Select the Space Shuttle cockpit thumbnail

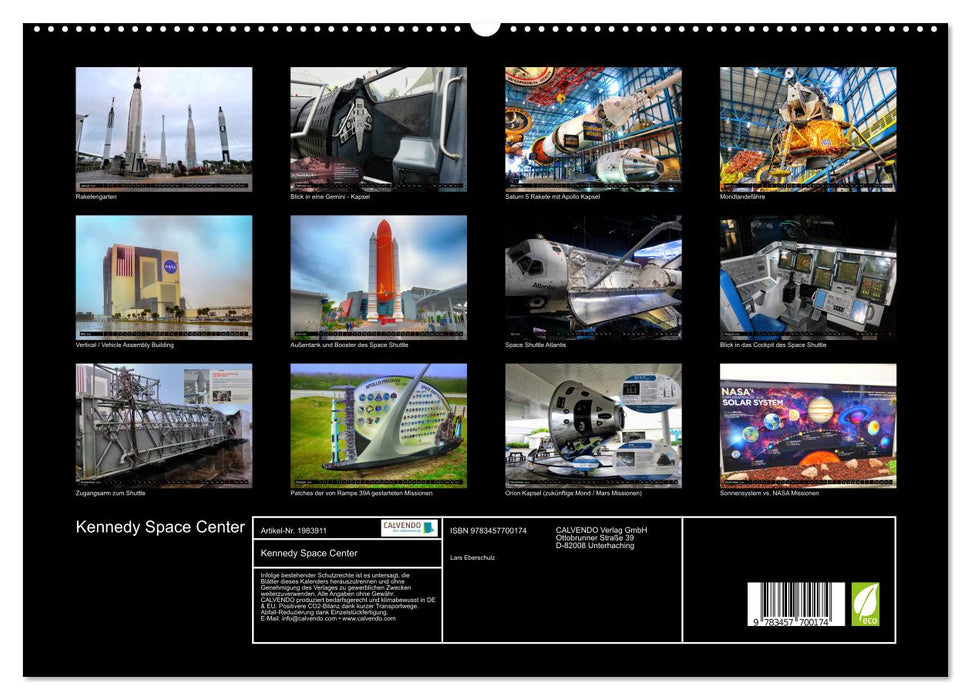(809, 277)
